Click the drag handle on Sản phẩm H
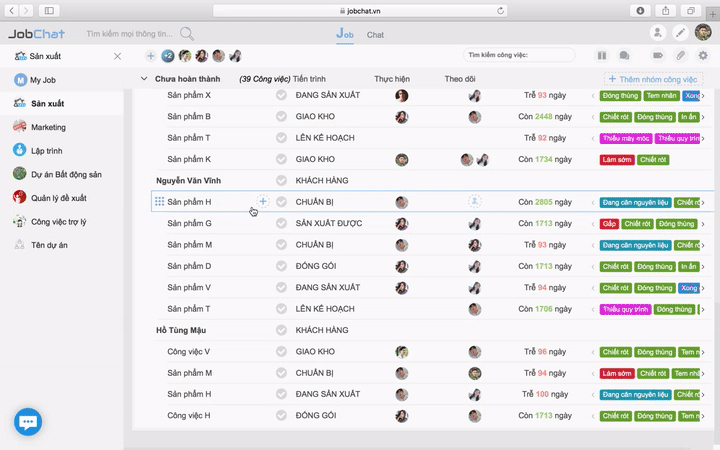This screenshot has width=720, height=450. pyautogui.click(x=159, y=202)
